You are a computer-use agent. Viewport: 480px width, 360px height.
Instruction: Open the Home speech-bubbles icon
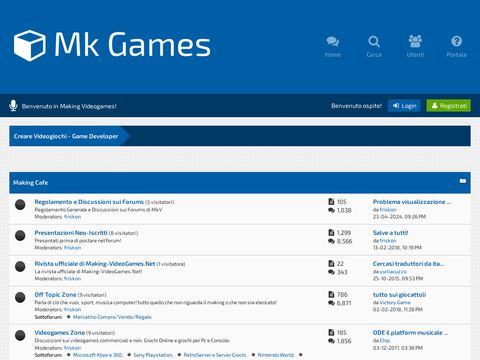(x=333, y=41)
